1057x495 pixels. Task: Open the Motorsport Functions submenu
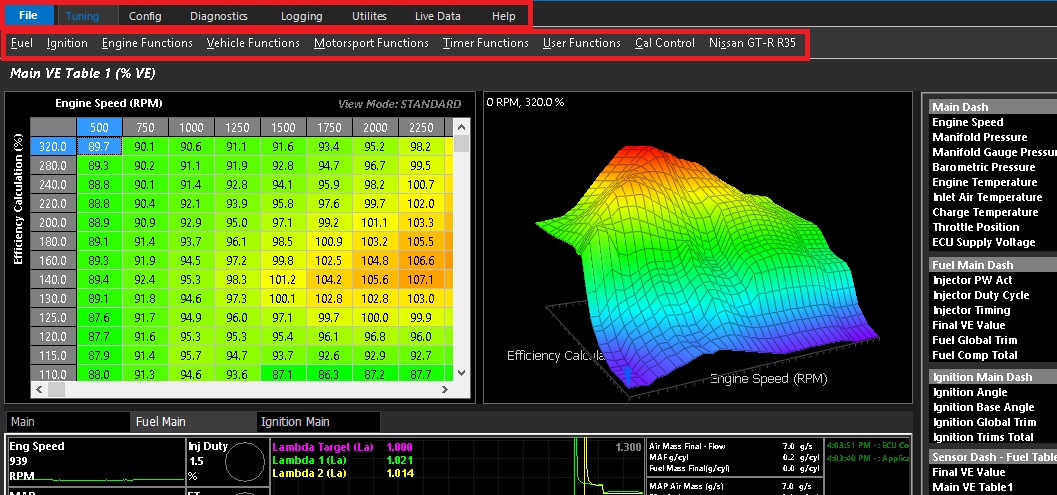[x=371, y=43]
